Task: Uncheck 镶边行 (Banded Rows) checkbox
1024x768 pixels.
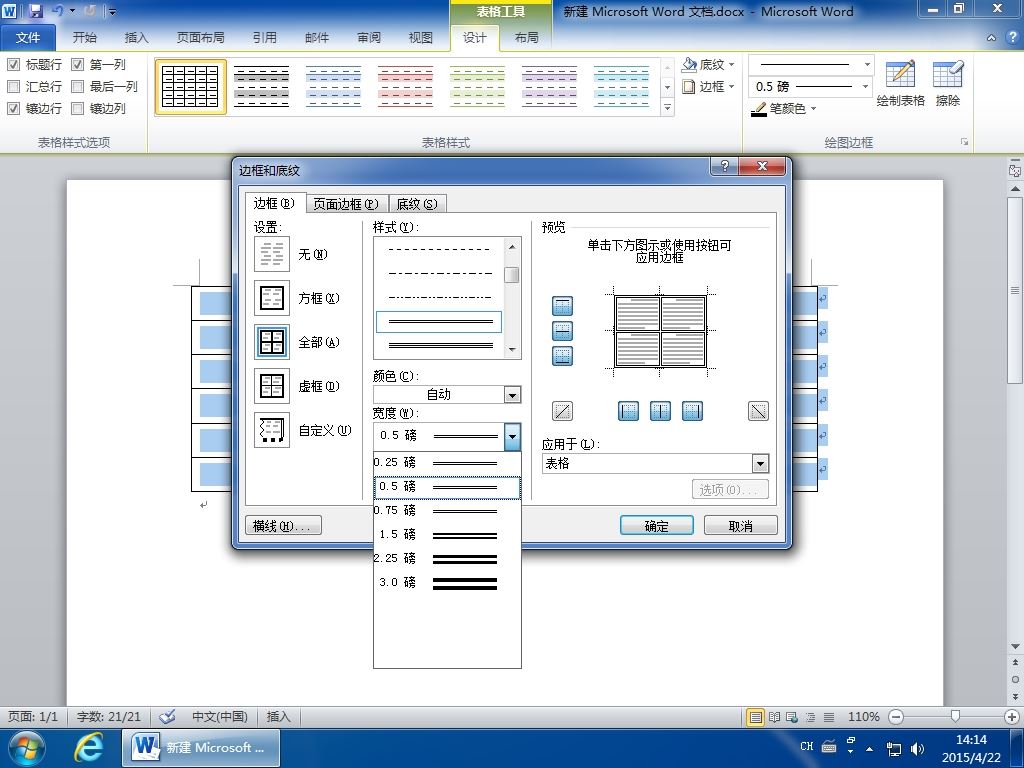Action: [13, 108]
